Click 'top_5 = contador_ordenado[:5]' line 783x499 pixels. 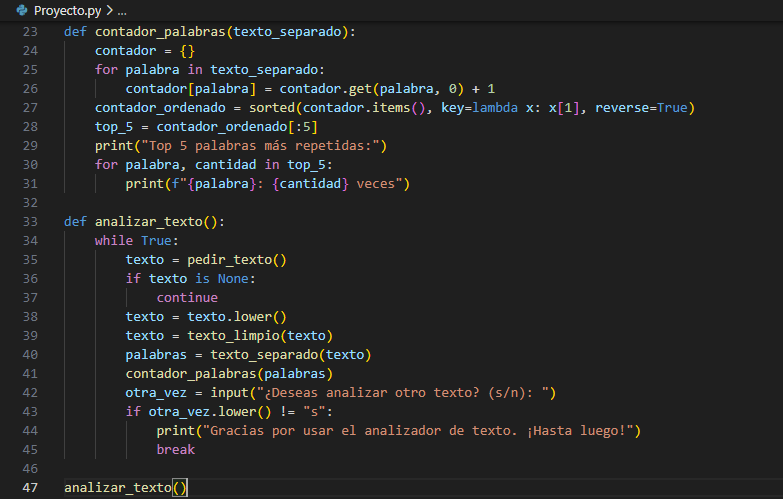tap(206, 126)
